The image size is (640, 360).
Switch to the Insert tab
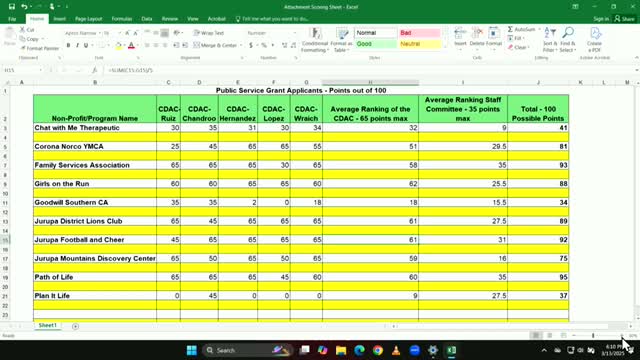click(x=59, y=19)
